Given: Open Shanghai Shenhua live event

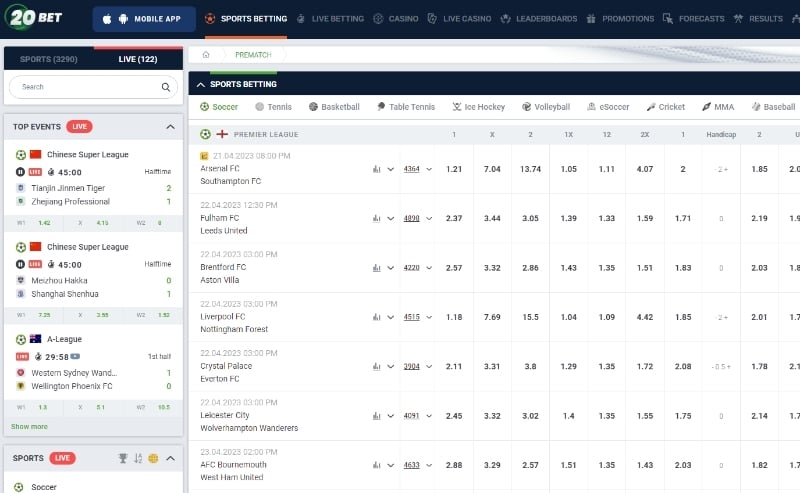Looking at the screenshot, I should (x=65, y=294).
